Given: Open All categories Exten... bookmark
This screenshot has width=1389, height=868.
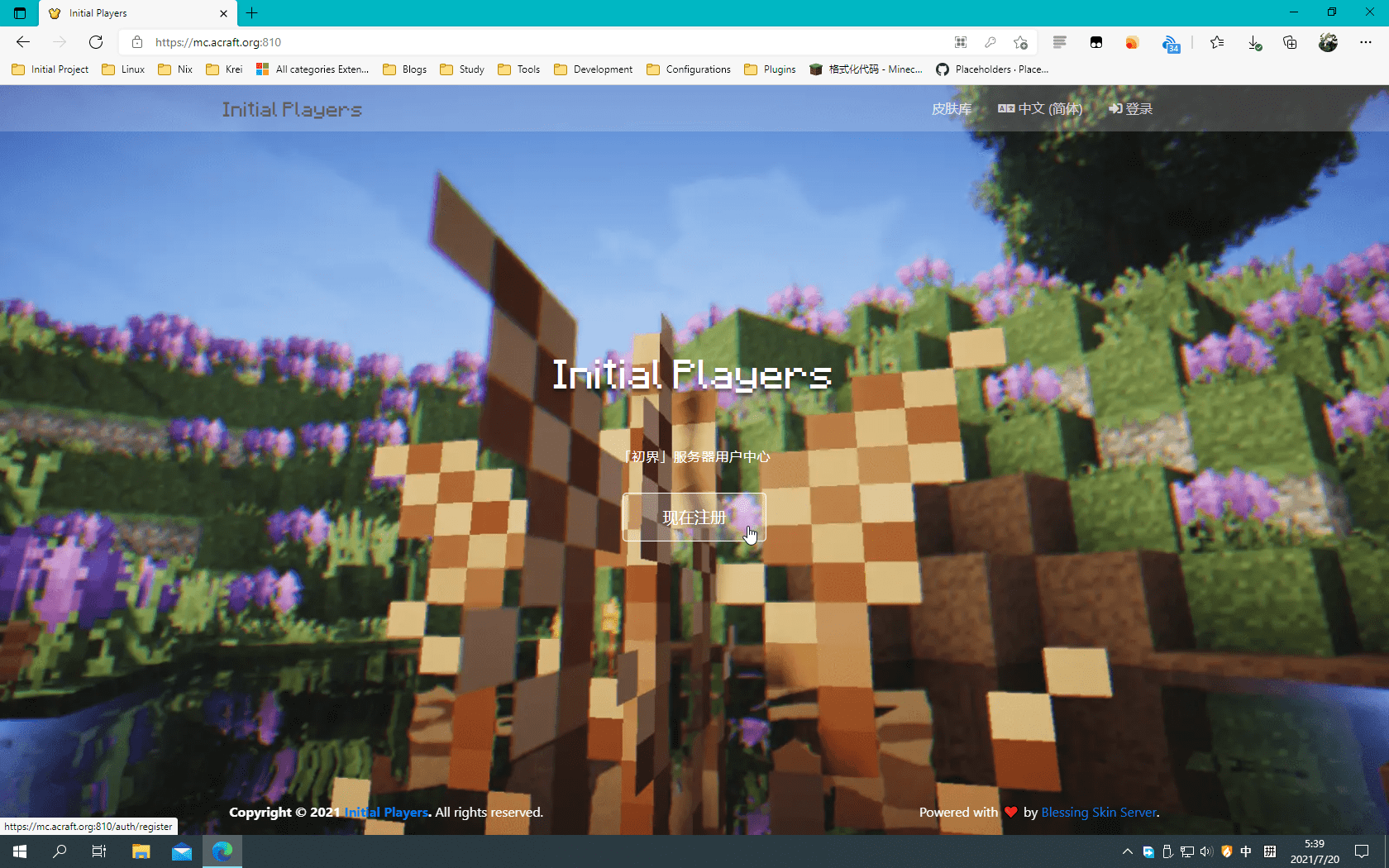Looking at the screenshot, I should (x=313, y=69).
